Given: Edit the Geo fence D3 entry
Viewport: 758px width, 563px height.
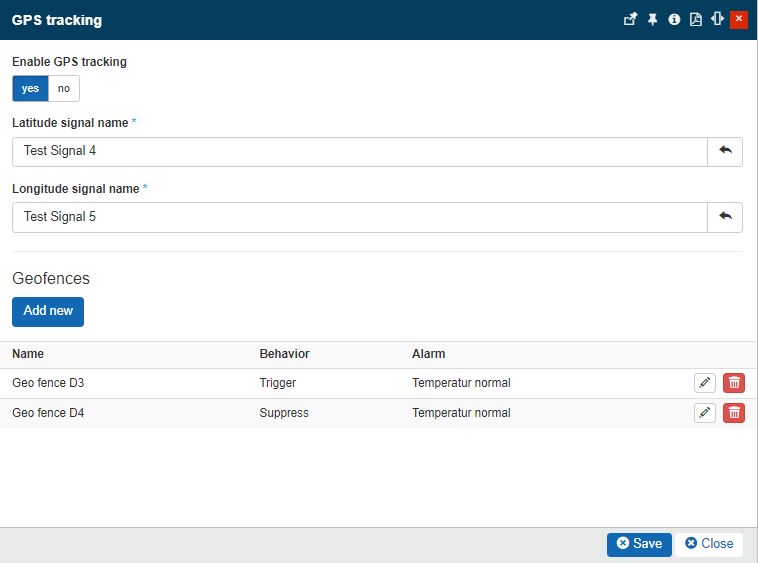Looking at the screenshot, I should 705,383.
